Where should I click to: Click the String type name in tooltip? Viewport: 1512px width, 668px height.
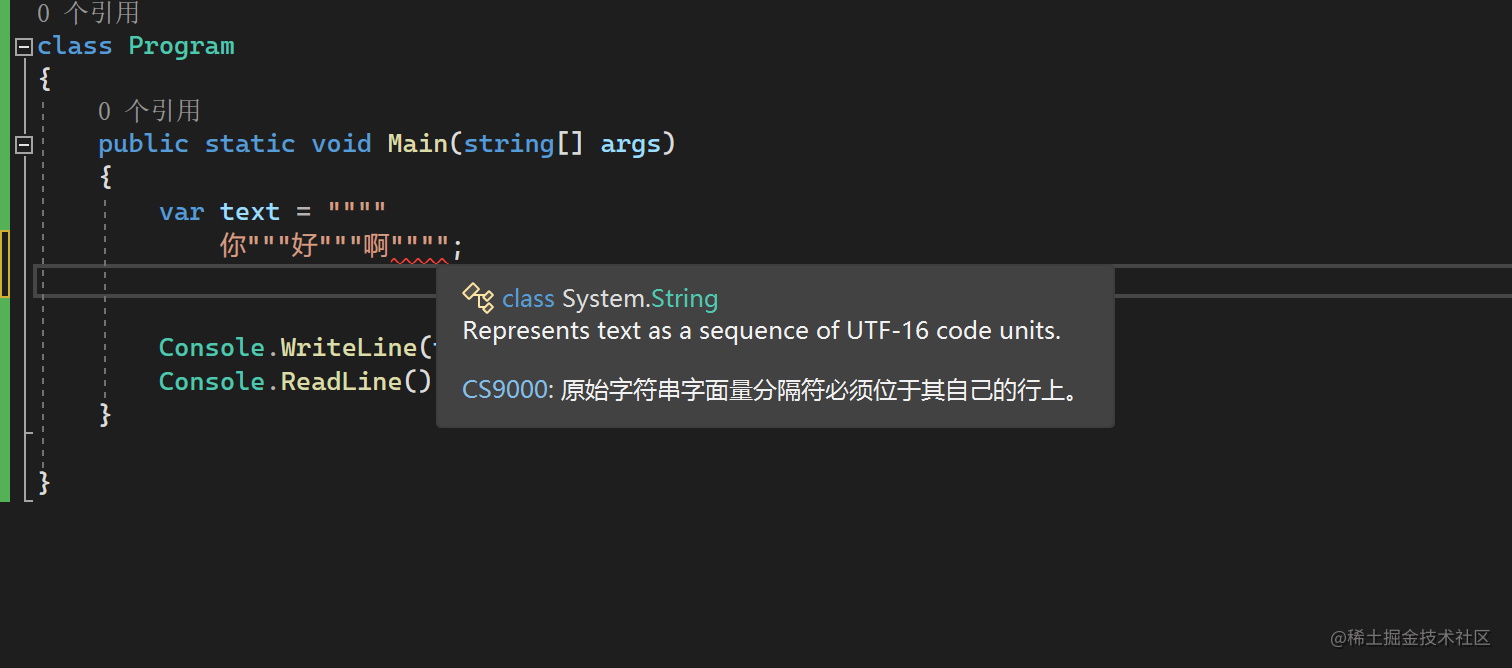point(684,298)
